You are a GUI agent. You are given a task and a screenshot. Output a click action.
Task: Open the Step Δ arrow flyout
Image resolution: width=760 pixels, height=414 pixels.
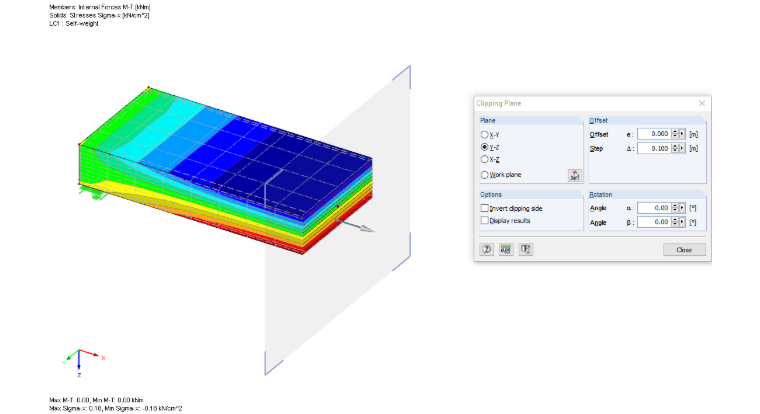[x=682, y=148]
